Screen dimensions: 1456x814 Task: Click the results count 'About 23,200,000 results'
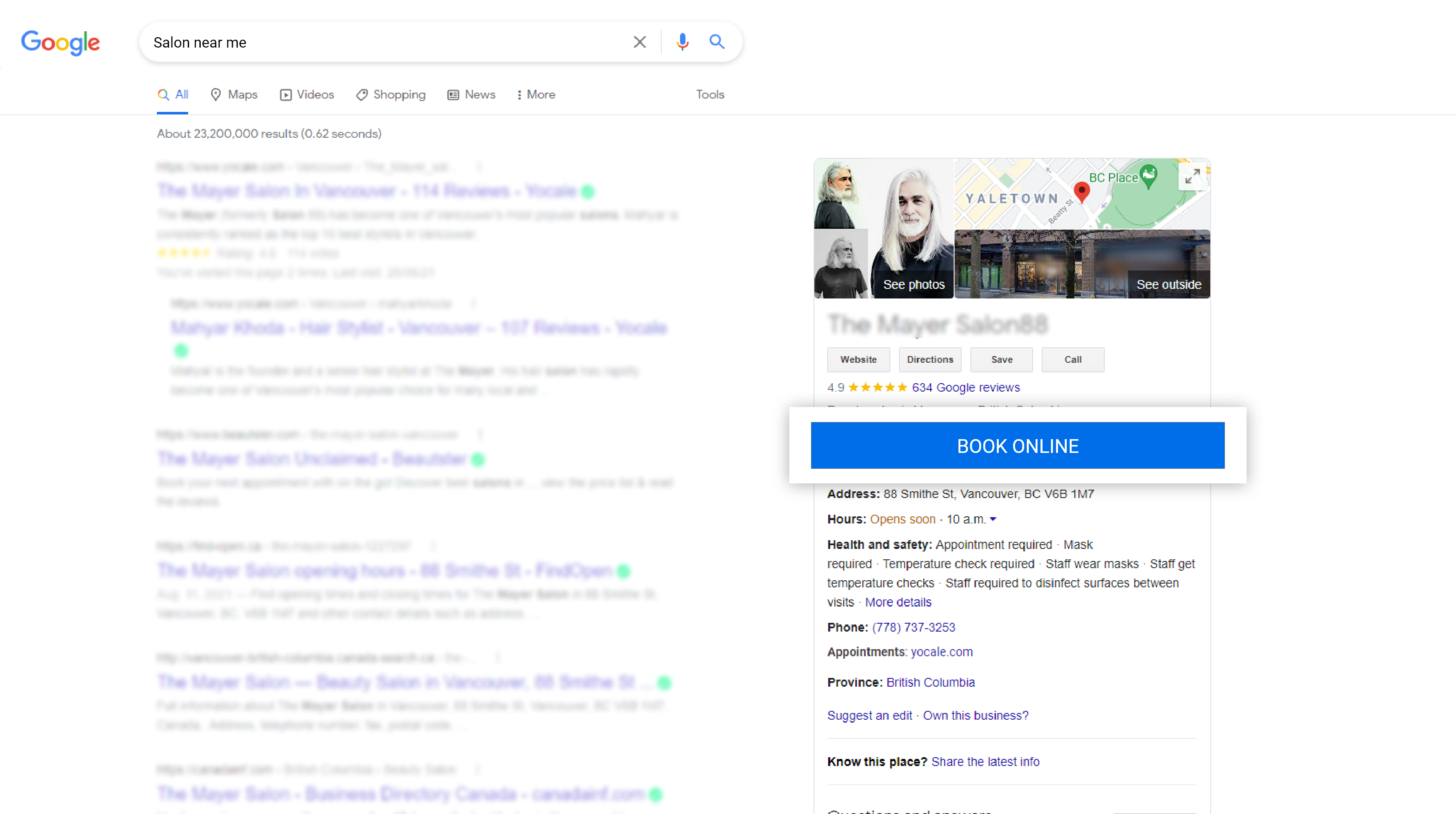269,134
